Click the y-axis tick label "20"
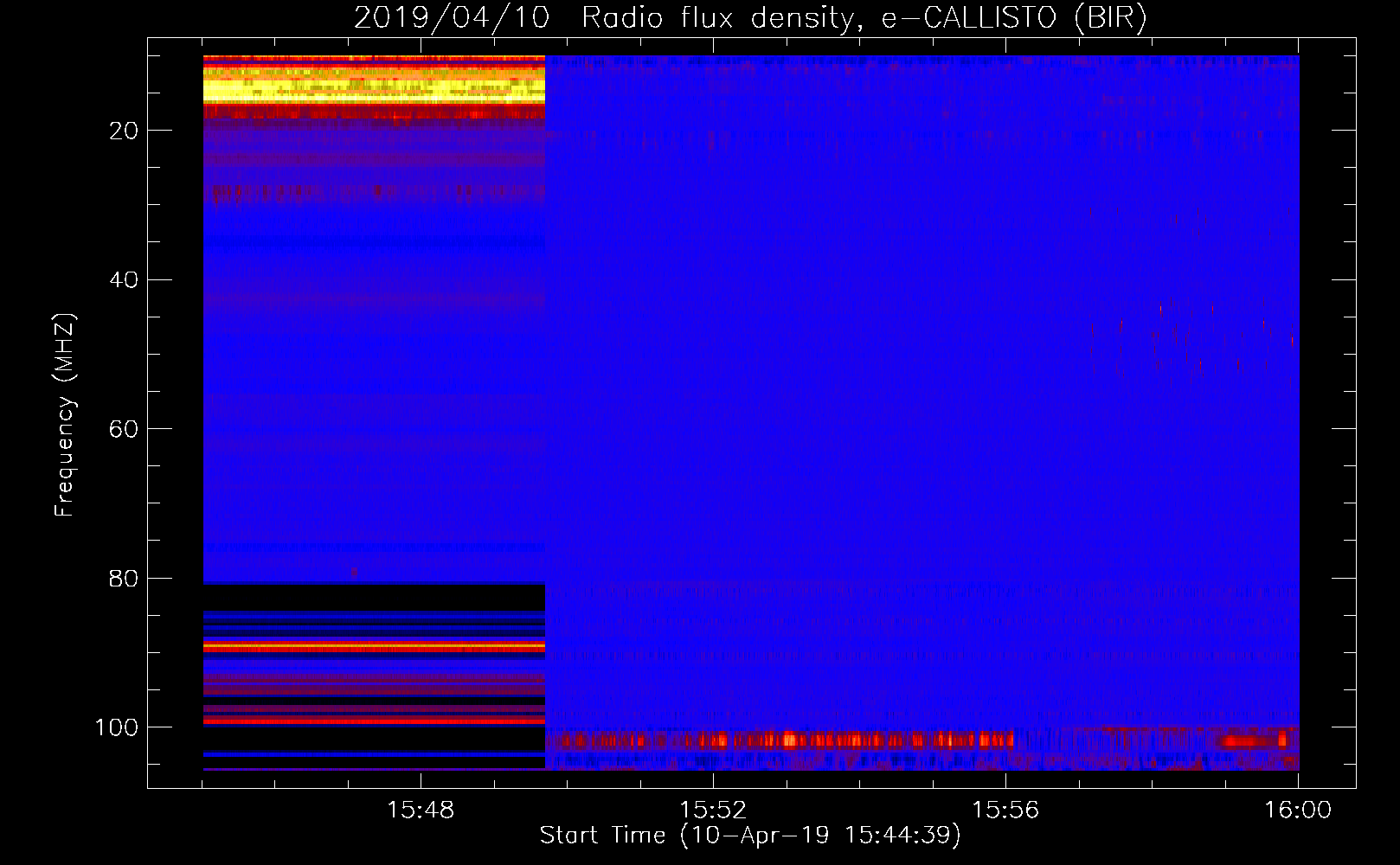 point(124,131)
